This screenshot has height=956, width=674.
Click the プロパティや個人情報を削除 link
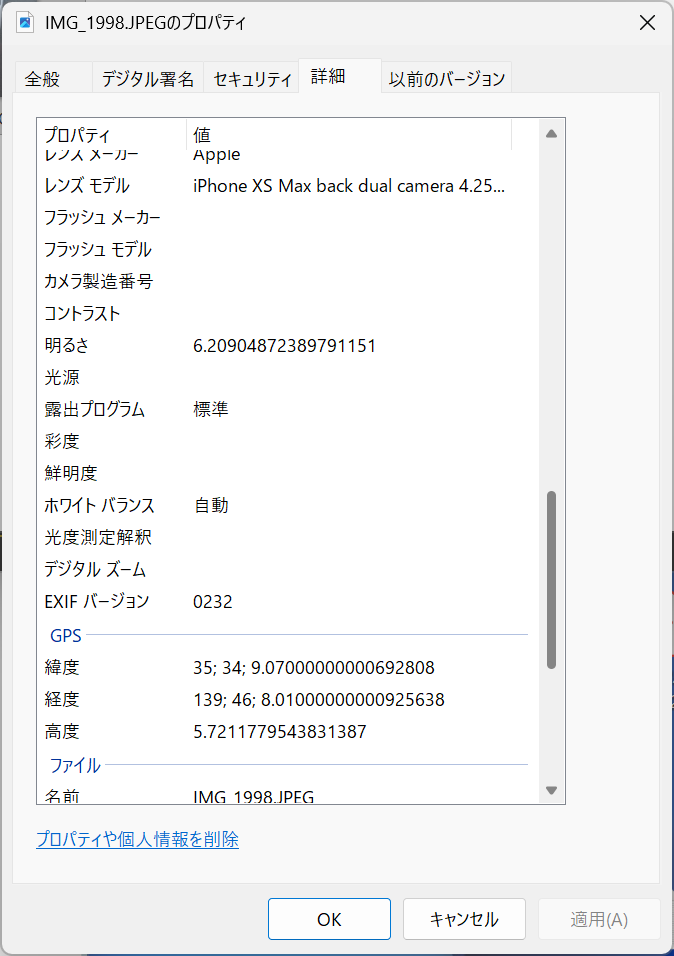[137, 840]
